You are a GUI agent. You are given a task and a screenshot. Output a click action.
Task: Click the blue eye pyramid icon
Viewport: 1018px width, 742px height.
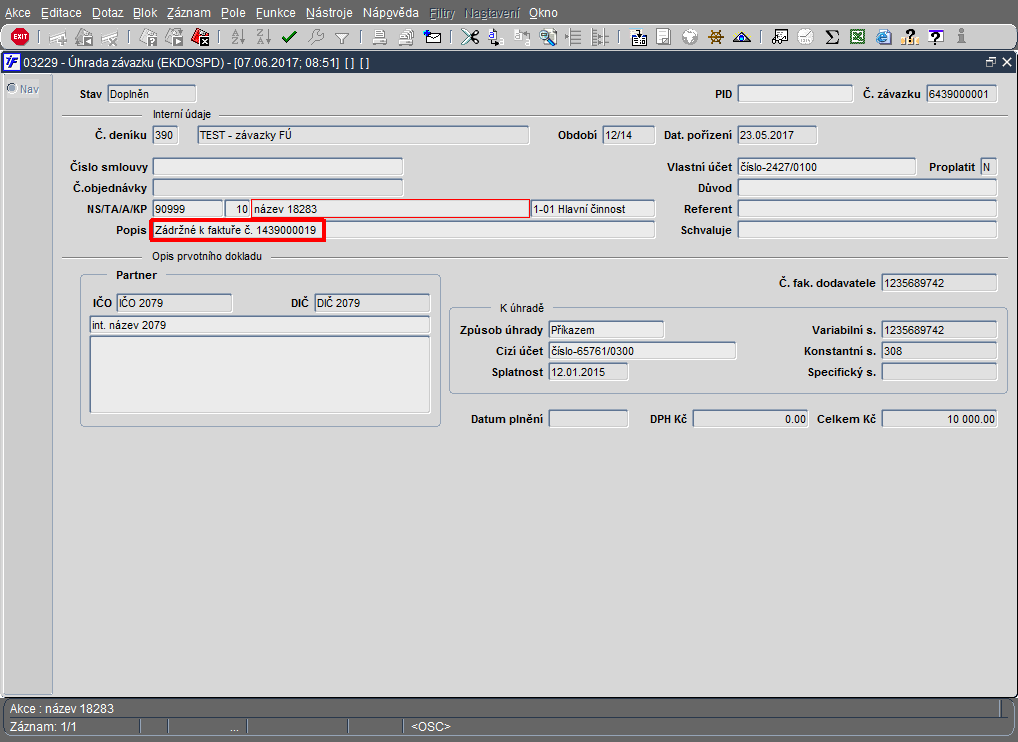741,38
